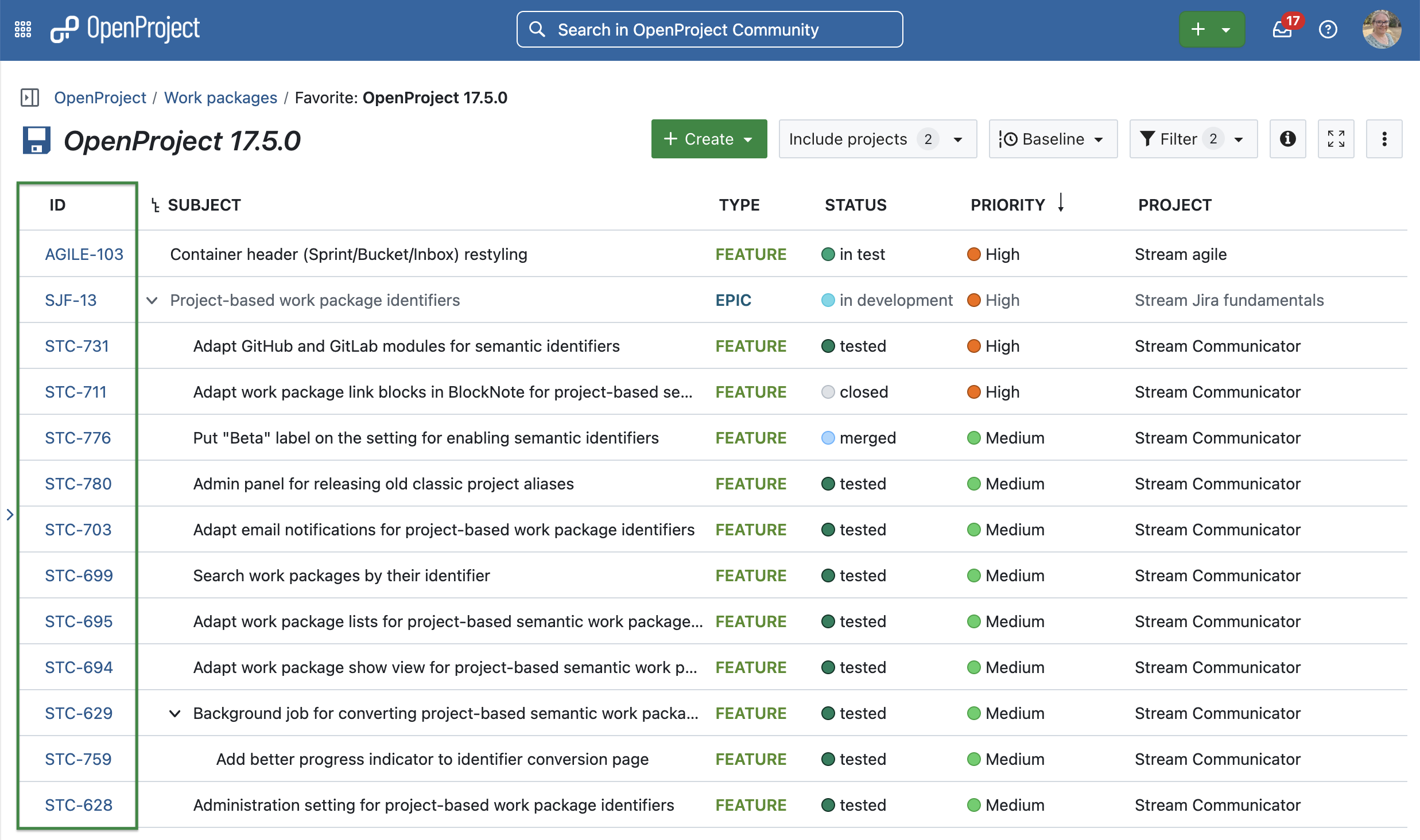
Task: Open work package STC-699
Action: [79, 575]
